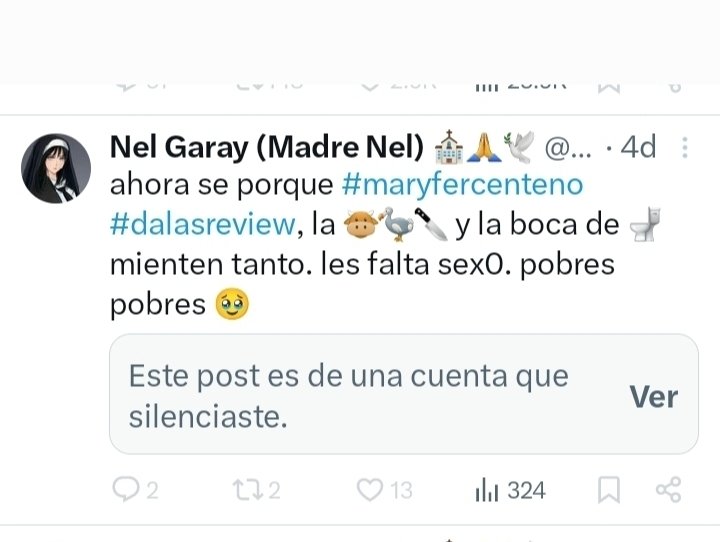Tap the 4d post timestamp
Image resolution: width=720 pixels, height=542 pixels.
pos(639,147)
